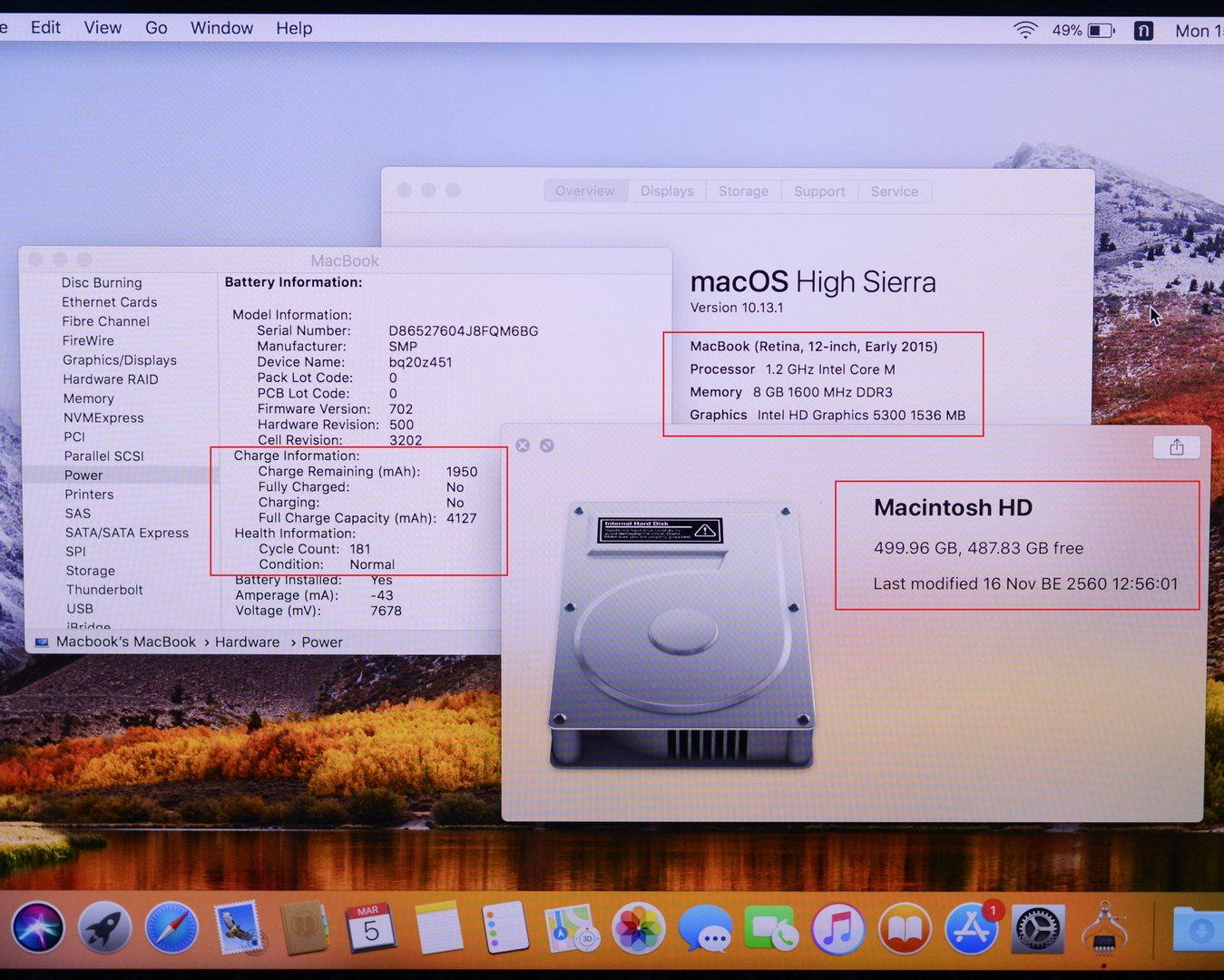Click the battery status icon
Viewport: 1224px width, 980px height.
tap(1102, 30)
